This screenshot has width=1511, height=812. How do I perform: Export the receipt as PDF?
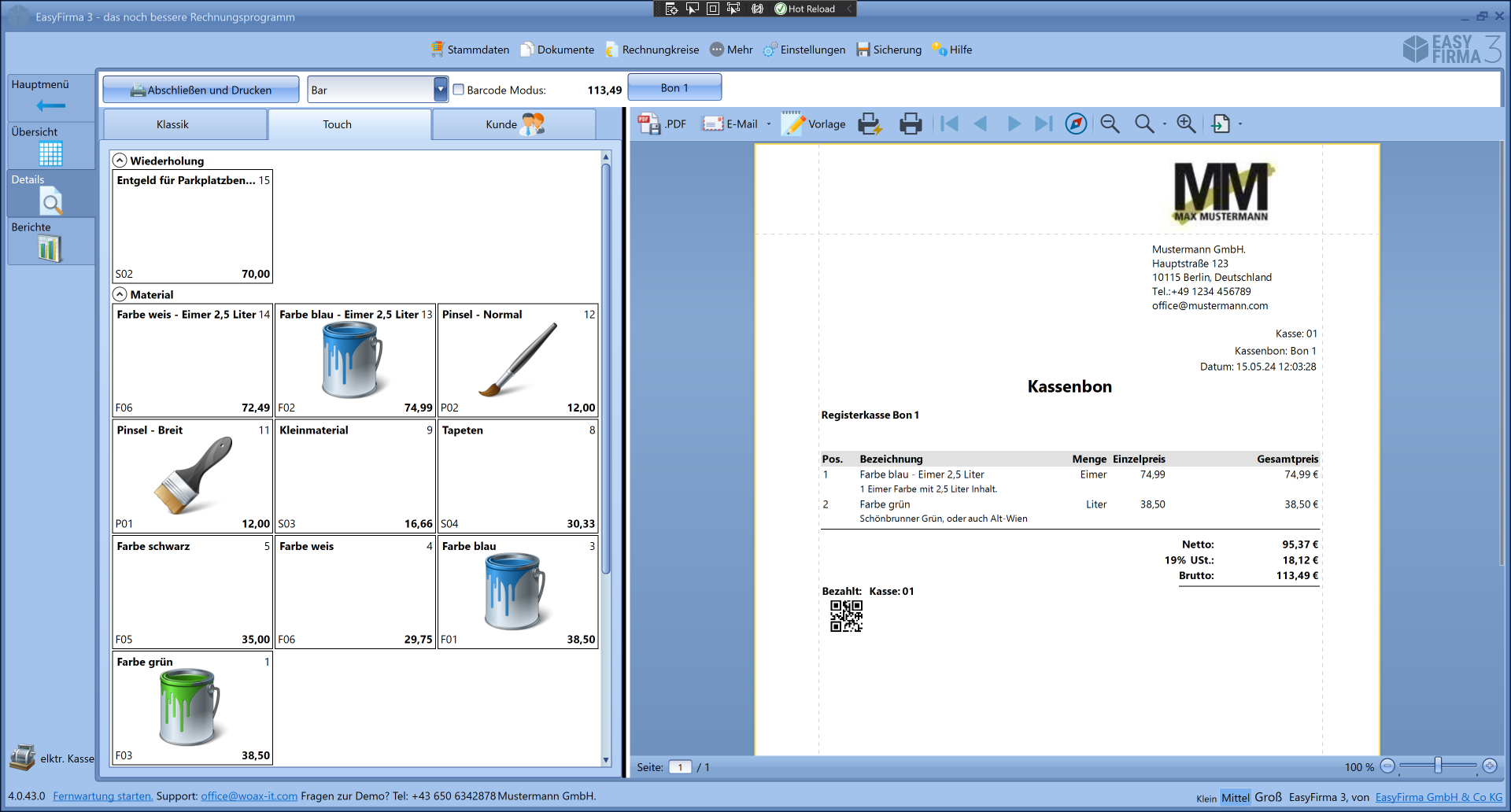pos(662,124)
